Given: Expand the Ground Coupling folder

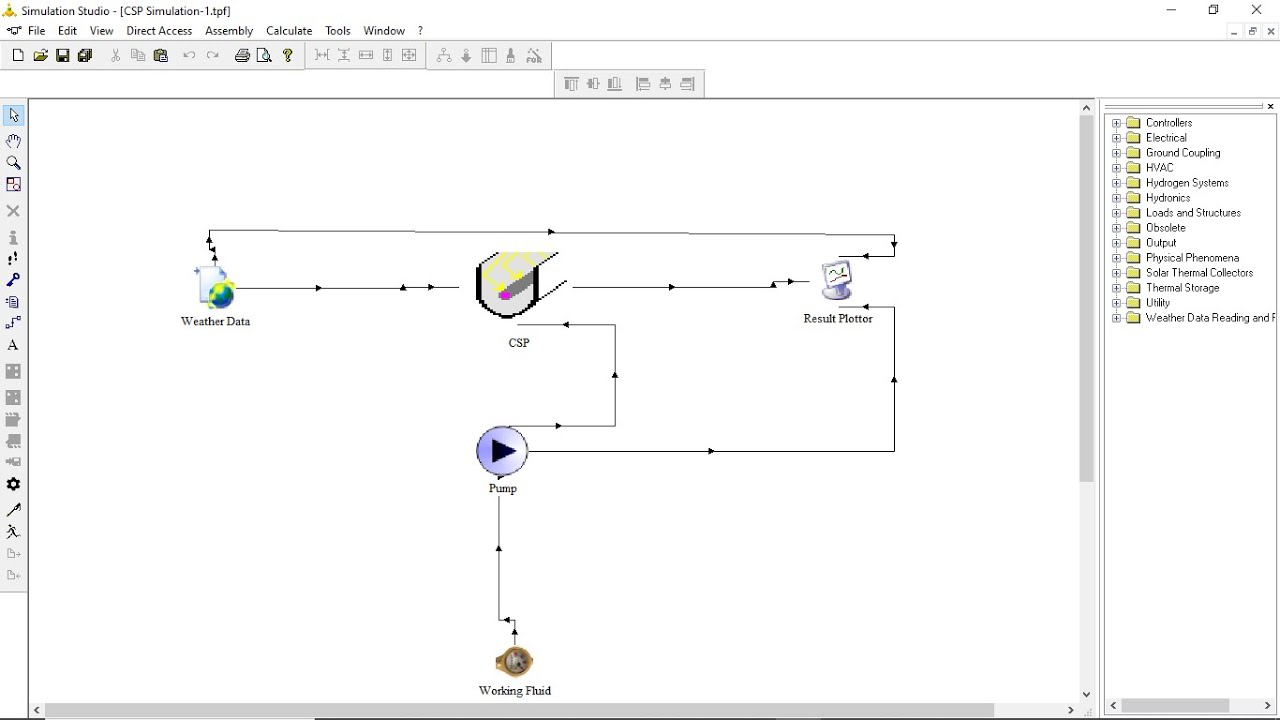Looking at the screenshot, I should (1117, 153).
